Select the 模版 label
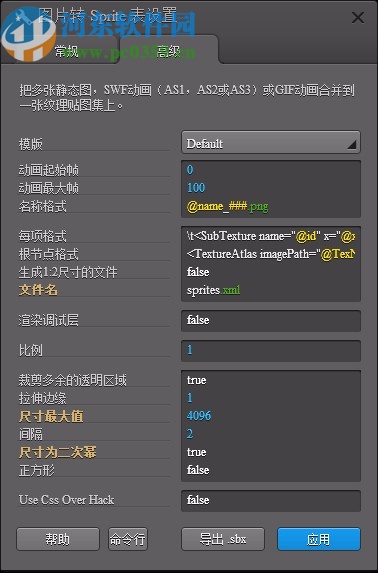Viewport: 378px width, 573px height. 31,144
